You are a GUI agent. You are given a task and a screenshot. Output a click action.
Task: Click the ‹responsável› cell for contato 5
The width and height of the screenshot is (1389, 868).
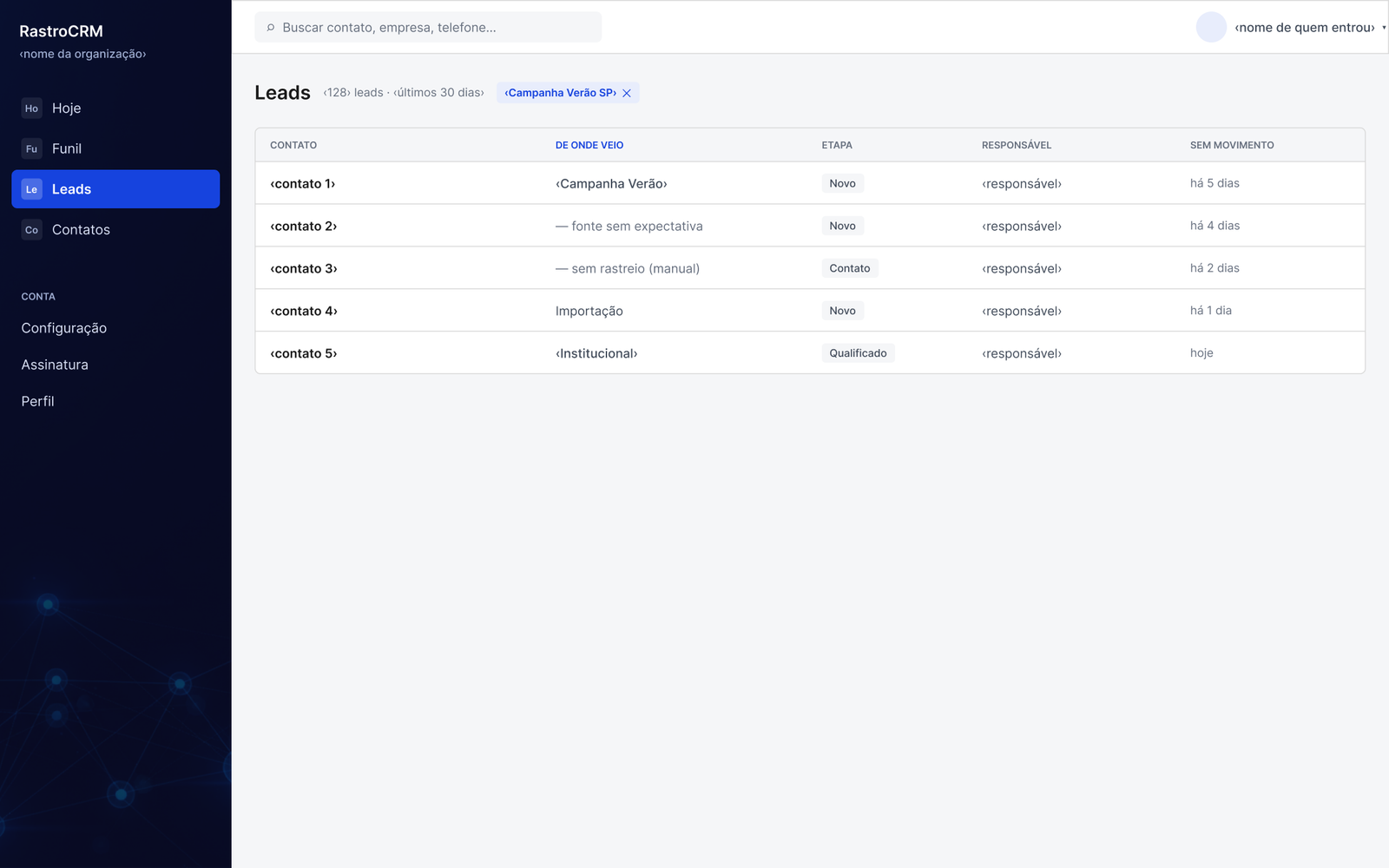click(x=1022, y=354)
